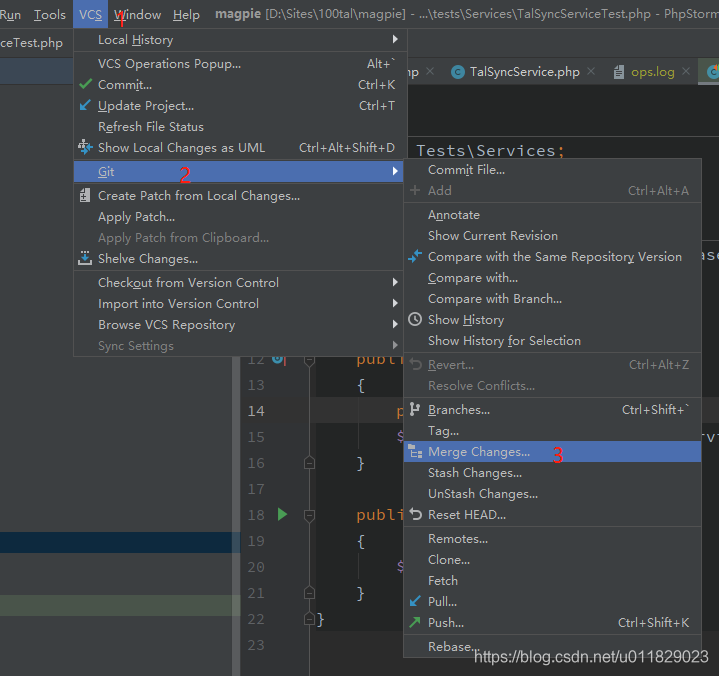The image size is (719, 676).
Task: Select Refresh File Status
Action: tap(238, 127)
